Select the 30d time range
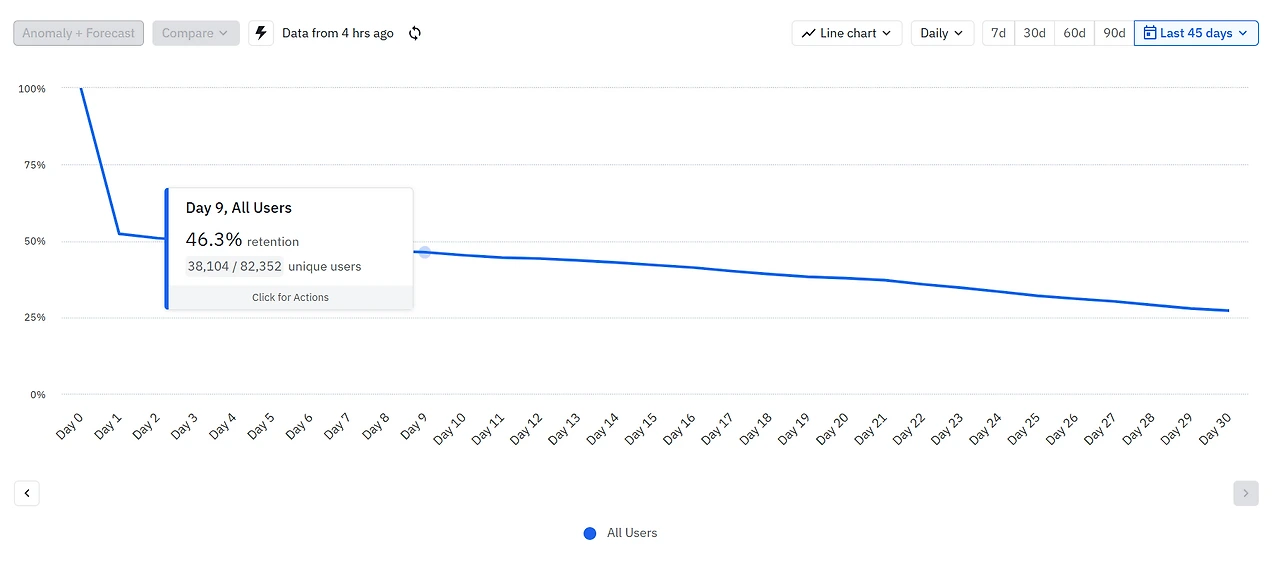The height and width of the screenshot is (561, 1280). pos(1034,33)
